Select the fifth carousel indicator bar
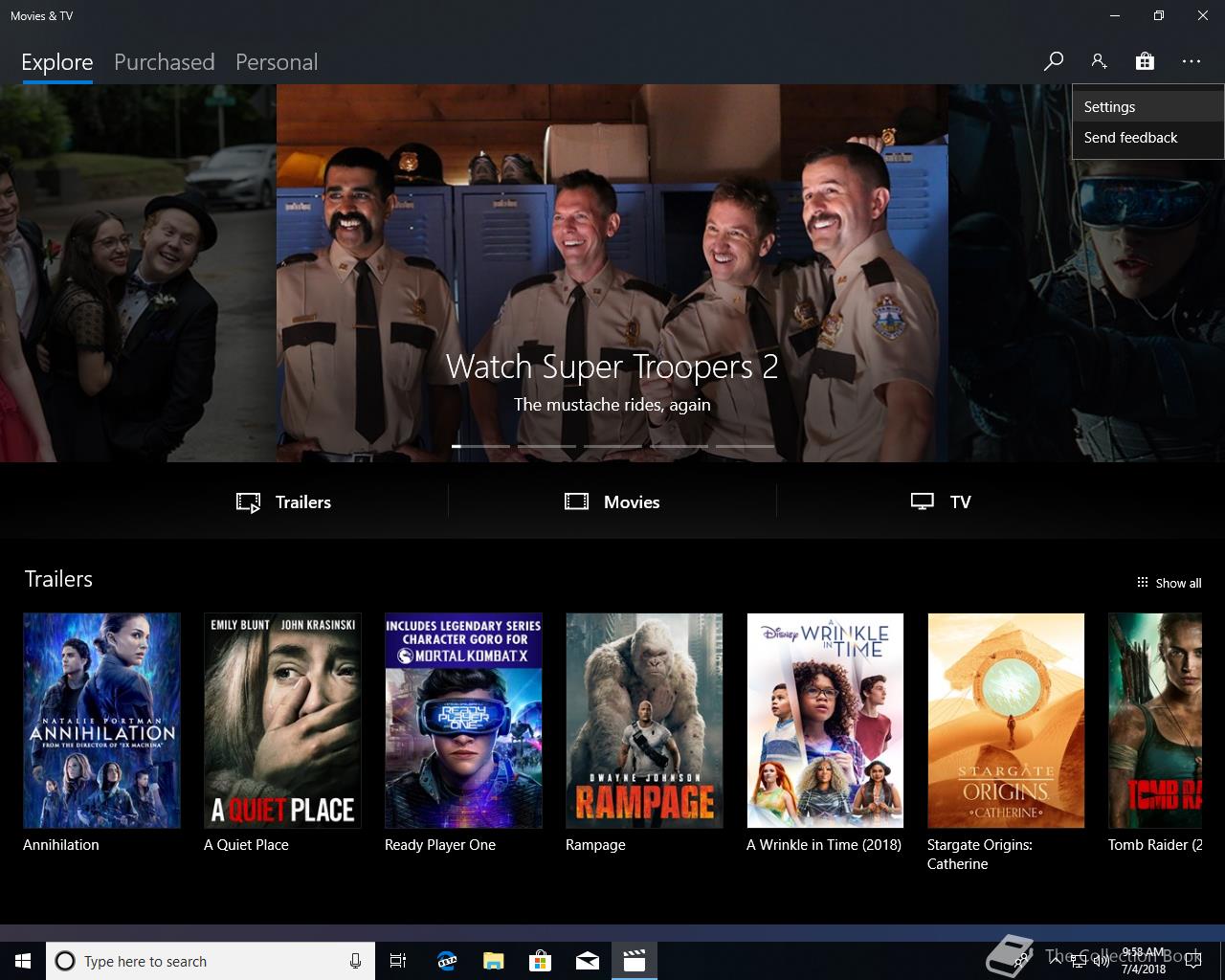 (x=745, y=446)
